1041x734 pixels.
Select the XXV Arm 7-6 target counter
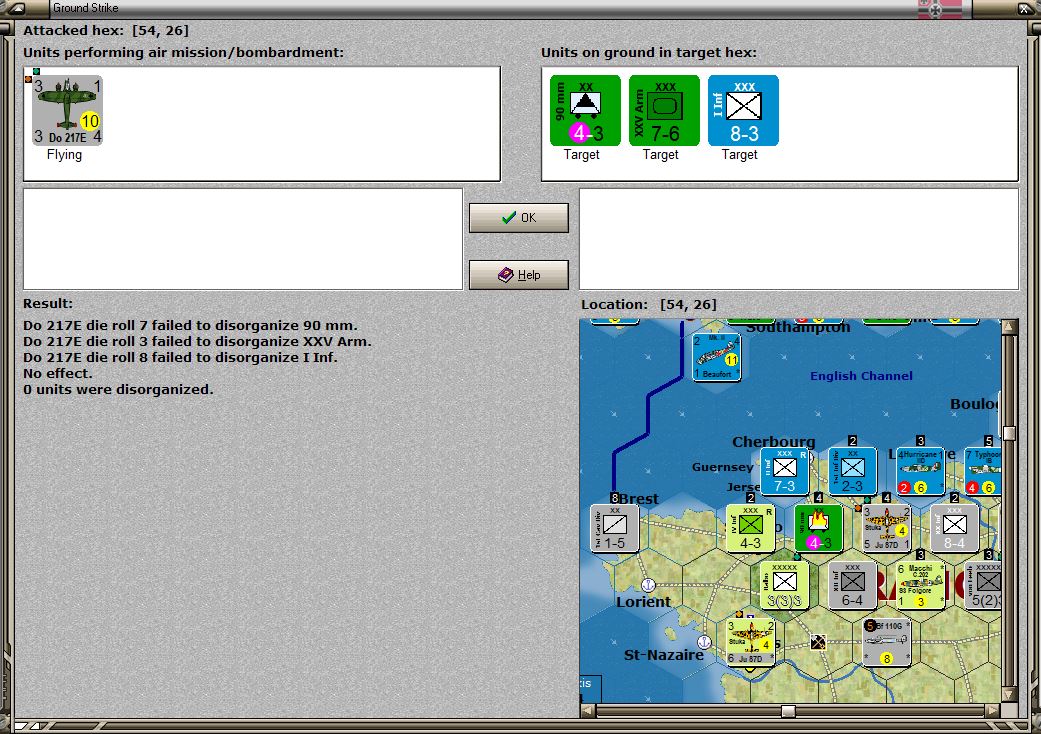tap(664, 110)
